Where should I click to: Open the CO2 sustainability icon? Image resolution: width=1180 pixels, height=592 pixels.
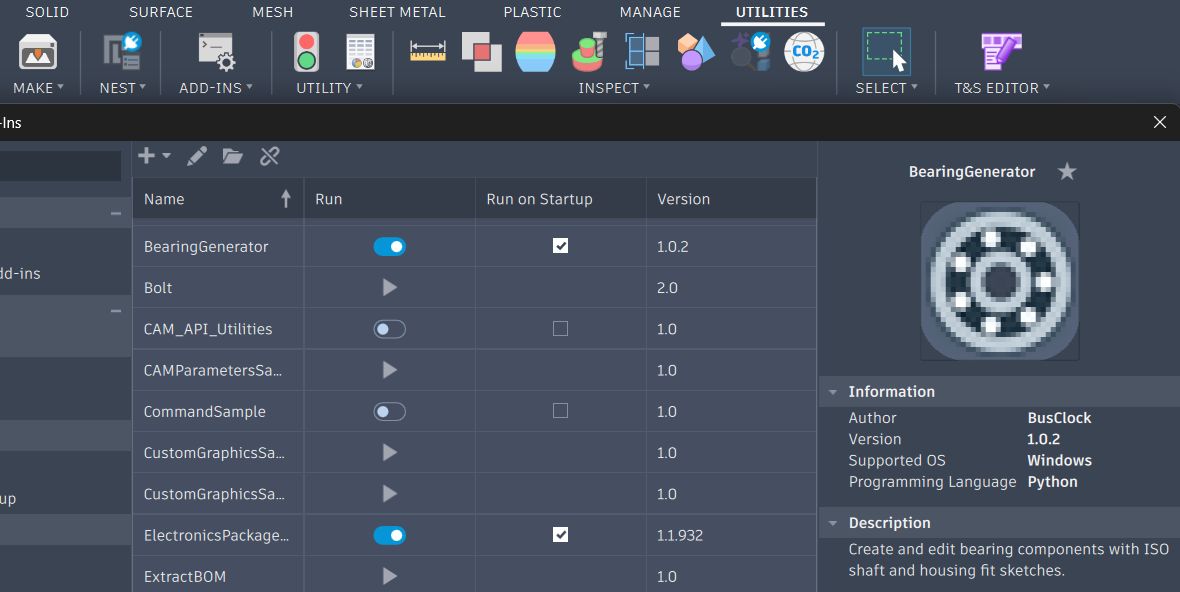804,52
